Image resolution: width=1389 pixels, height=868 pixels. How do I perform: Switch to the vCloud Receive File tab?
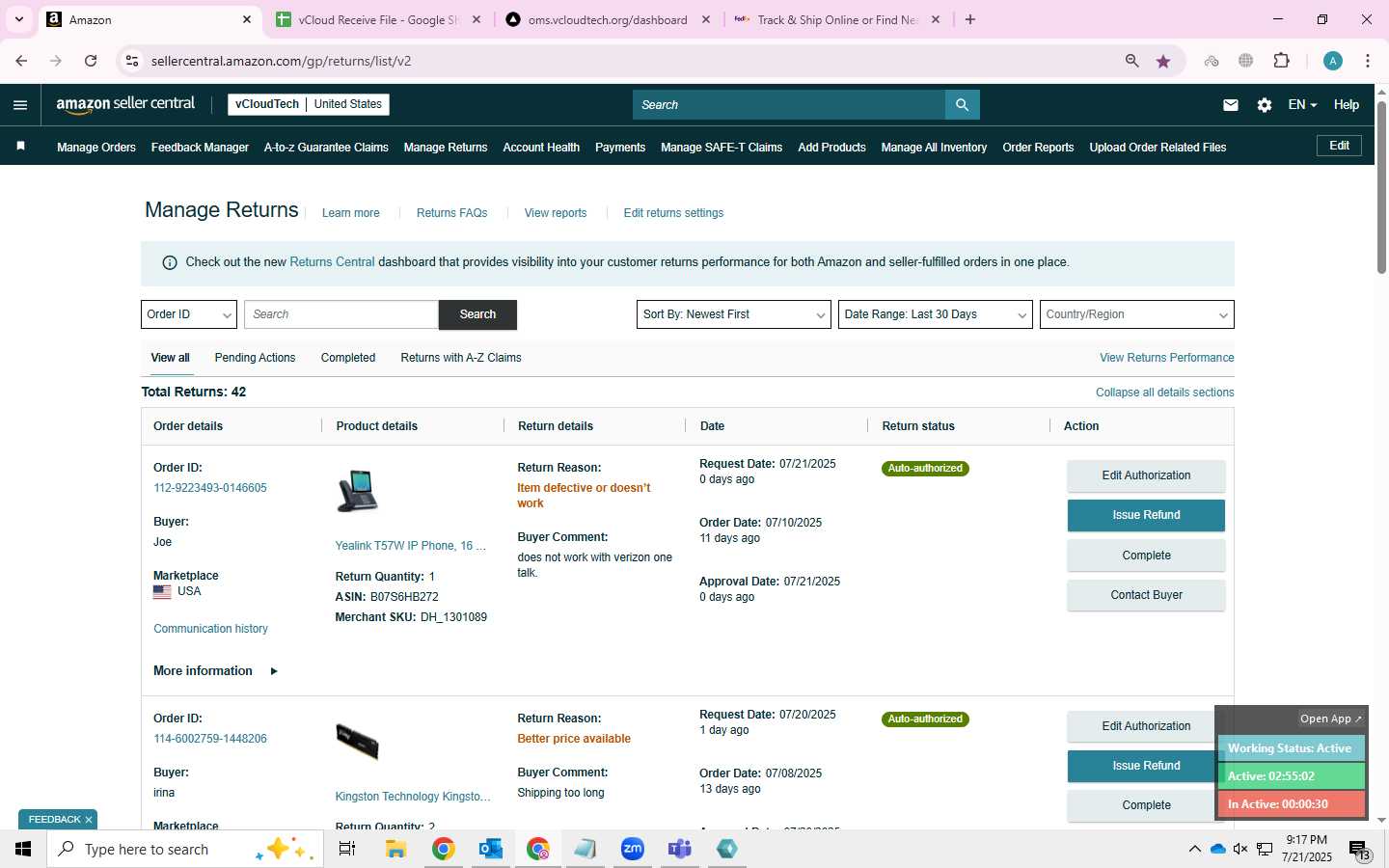click(378, 19)
